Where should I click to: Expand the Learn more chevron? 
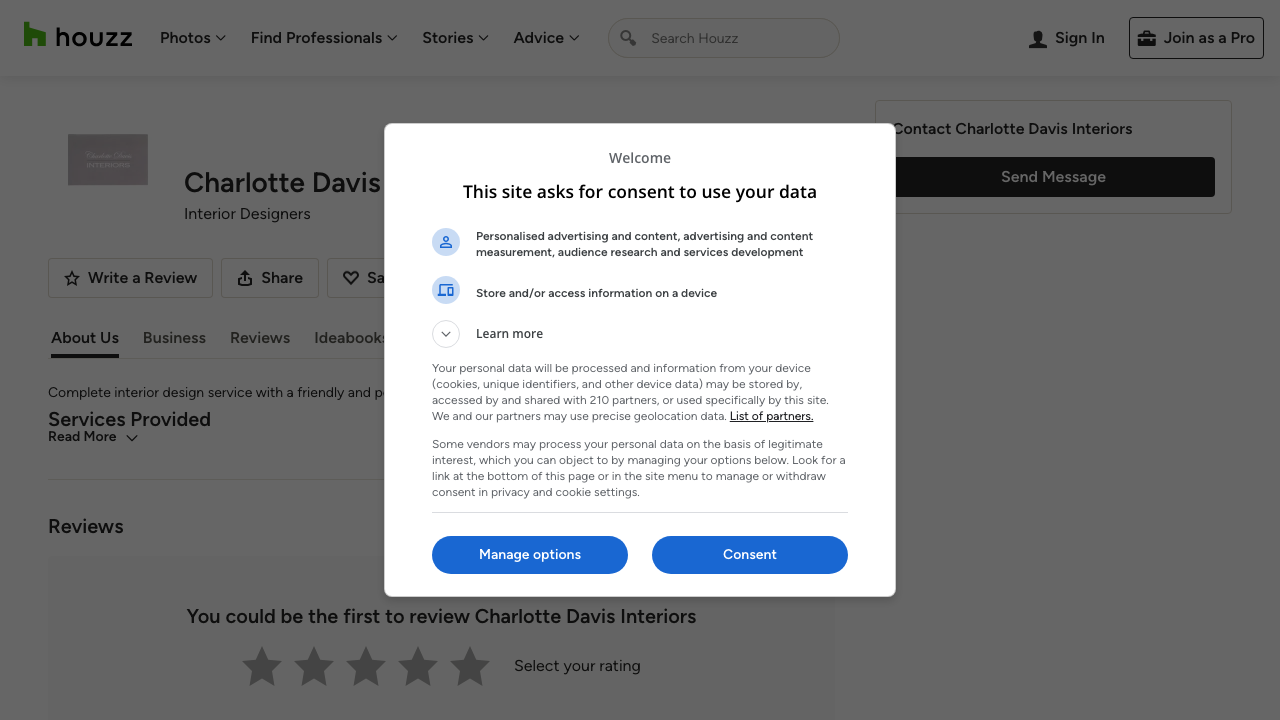446,334
